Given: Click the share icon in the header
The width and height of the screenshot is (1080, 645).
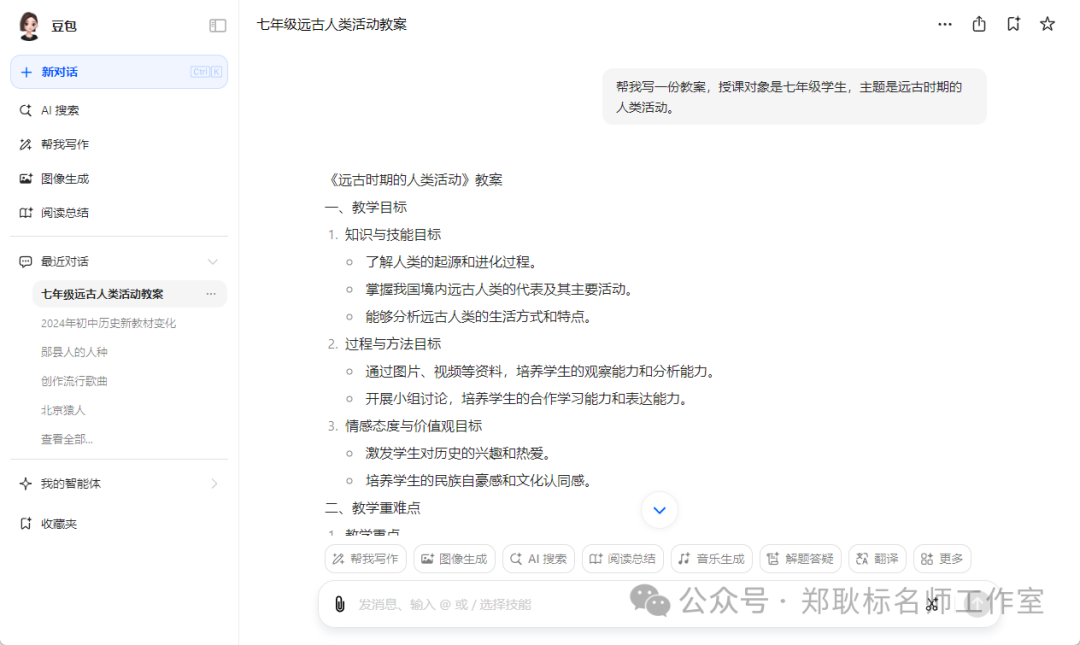Looking at the screenshot, I should coord(979,24).
